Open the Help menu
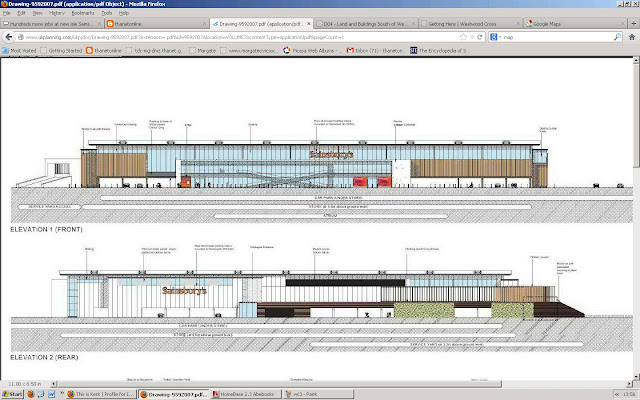The height and width of the screenshot is (400, 640). [x=124, y=13]
